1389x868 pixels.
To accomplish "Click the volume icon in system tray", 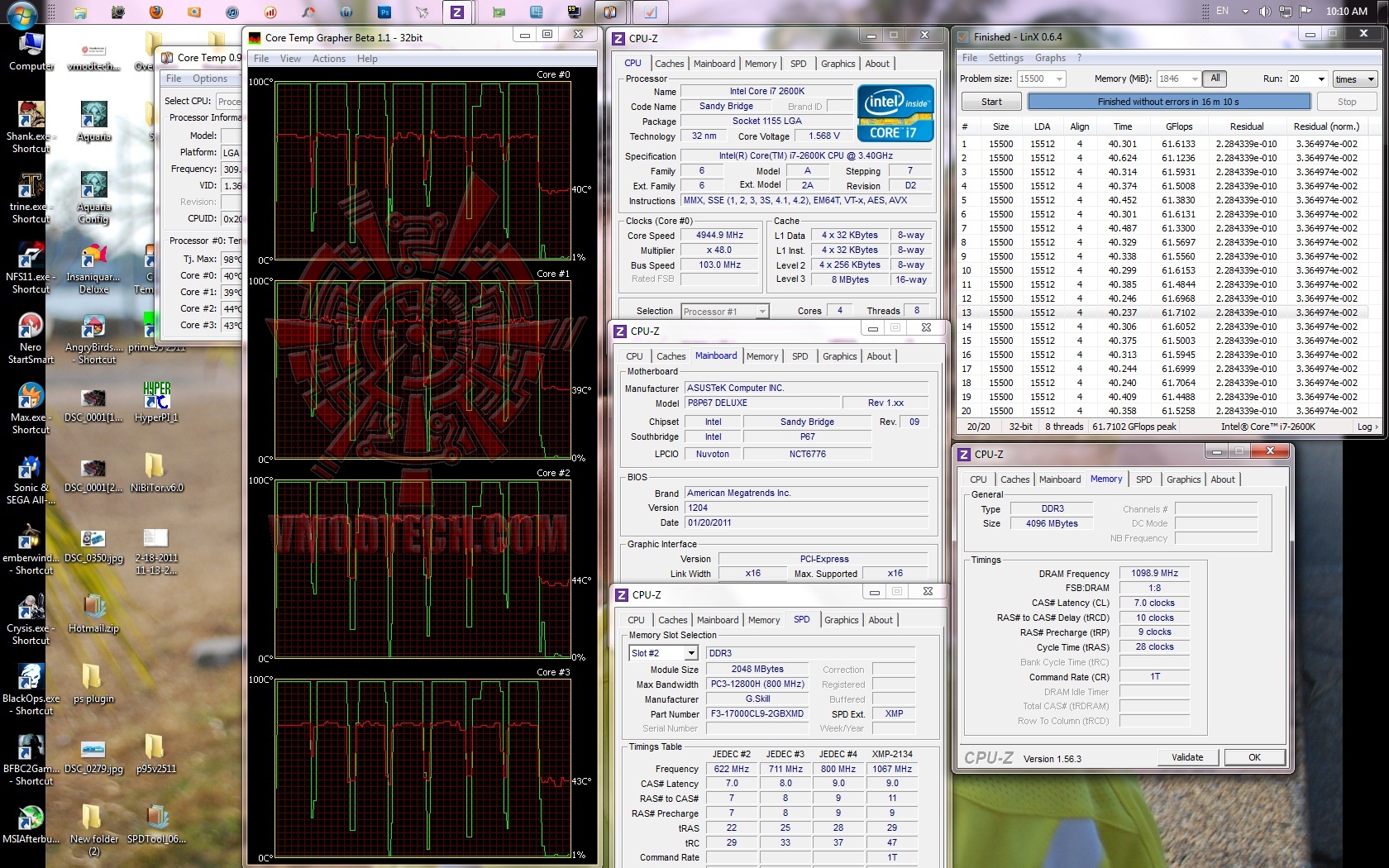I will click(x=1264, y=12).
